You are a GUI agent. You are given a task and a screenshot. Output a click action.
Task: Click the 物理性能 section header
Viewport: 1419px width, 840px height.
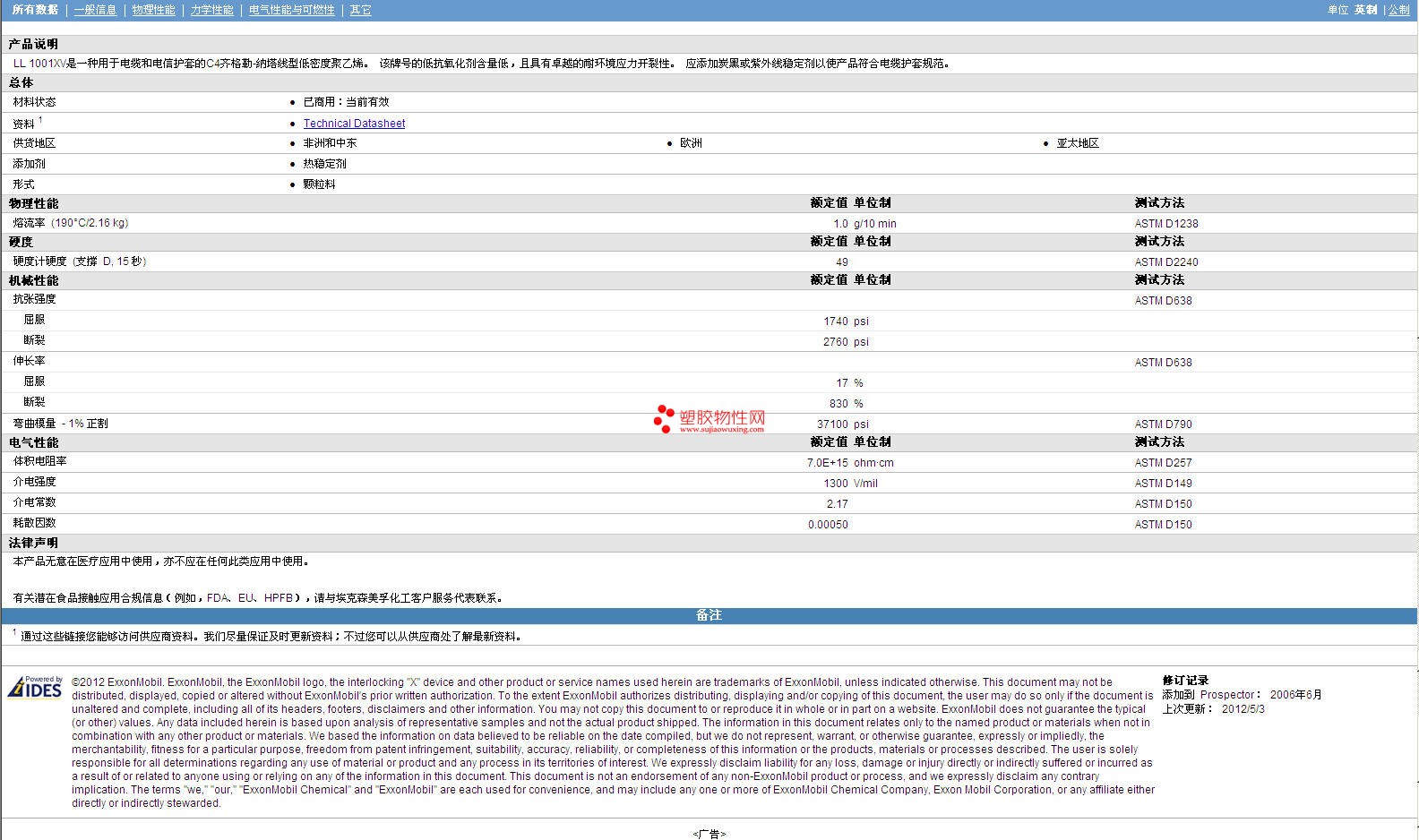(33, 203)
